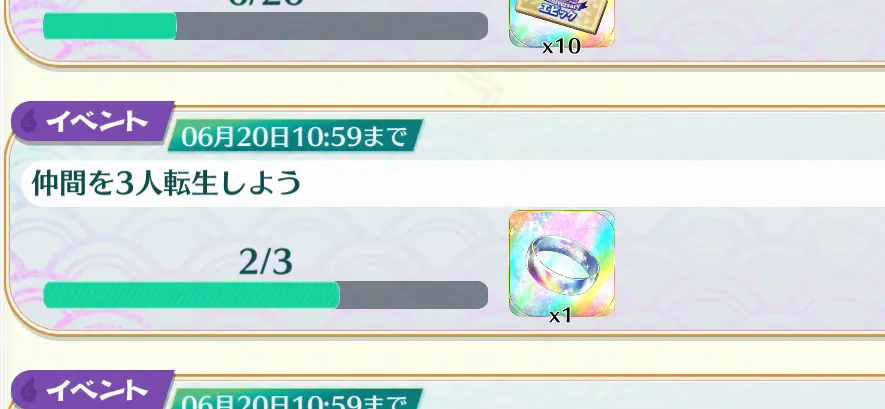The width and height of the screenshot is (885, 409).
Task: Click blank space right of mission title text
Action: (593, 183)
